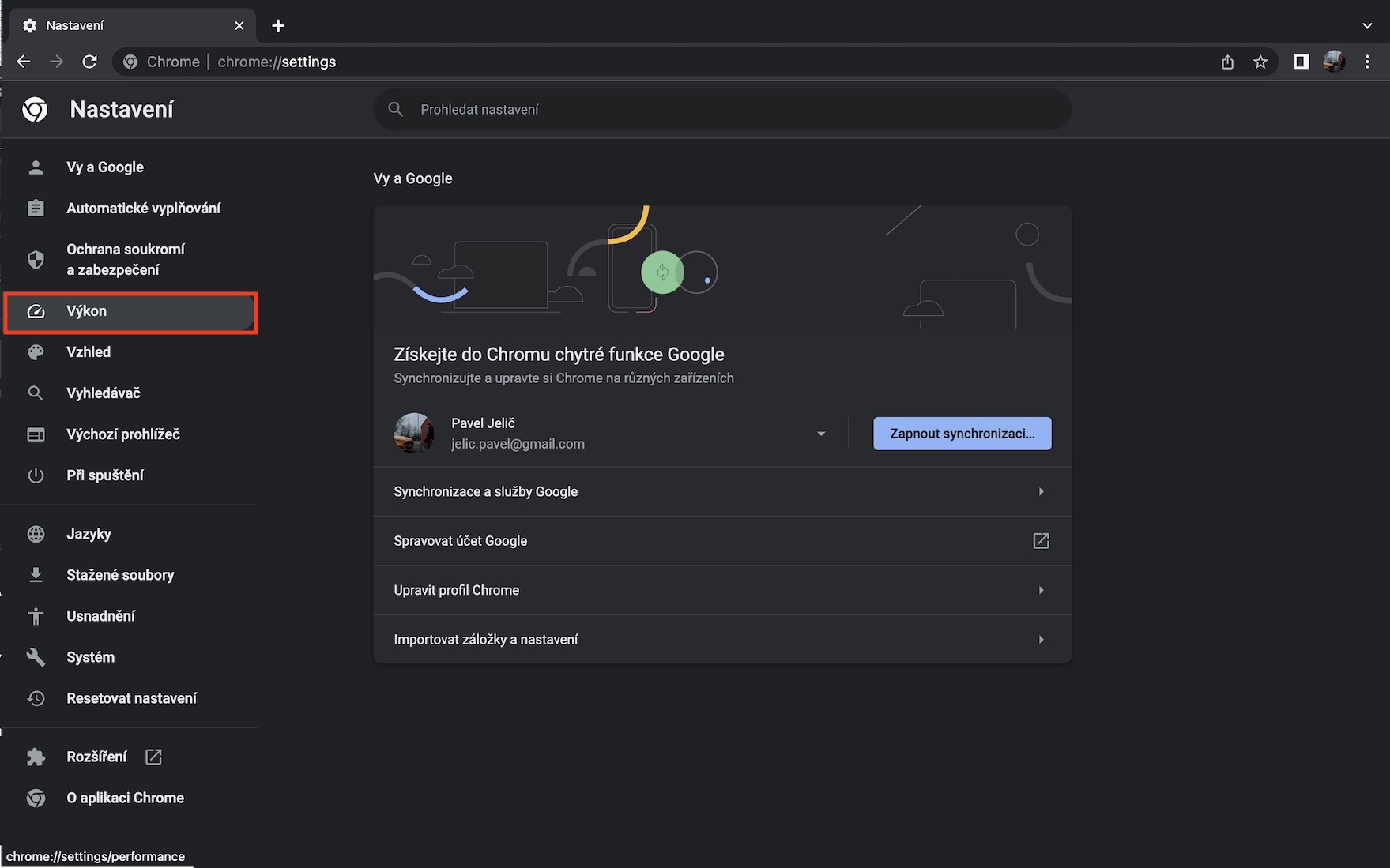This screenshot has width=1390, height=868.
Task: Click the magnifier icon for Vyhledávač
Action: (x=36, y=393)
